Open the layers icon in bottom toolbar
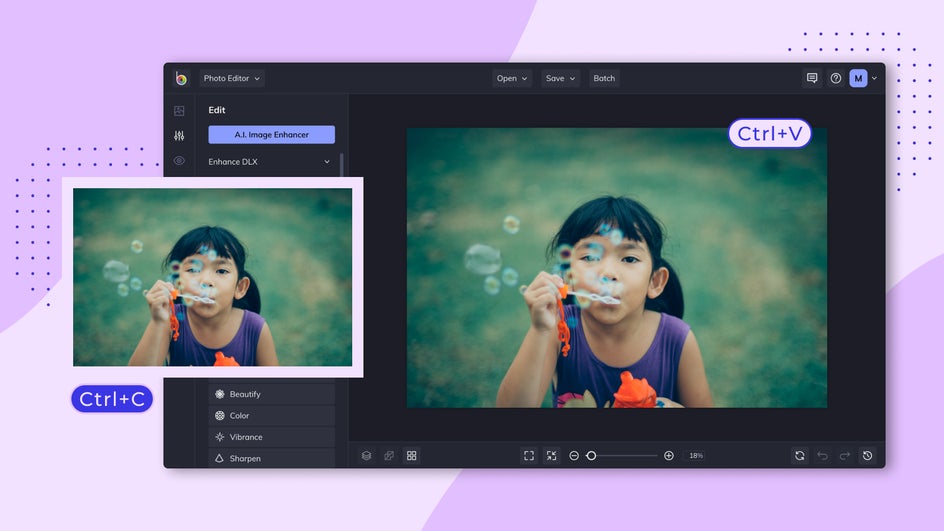Screen dimensions: 944x531 (366, 456)
